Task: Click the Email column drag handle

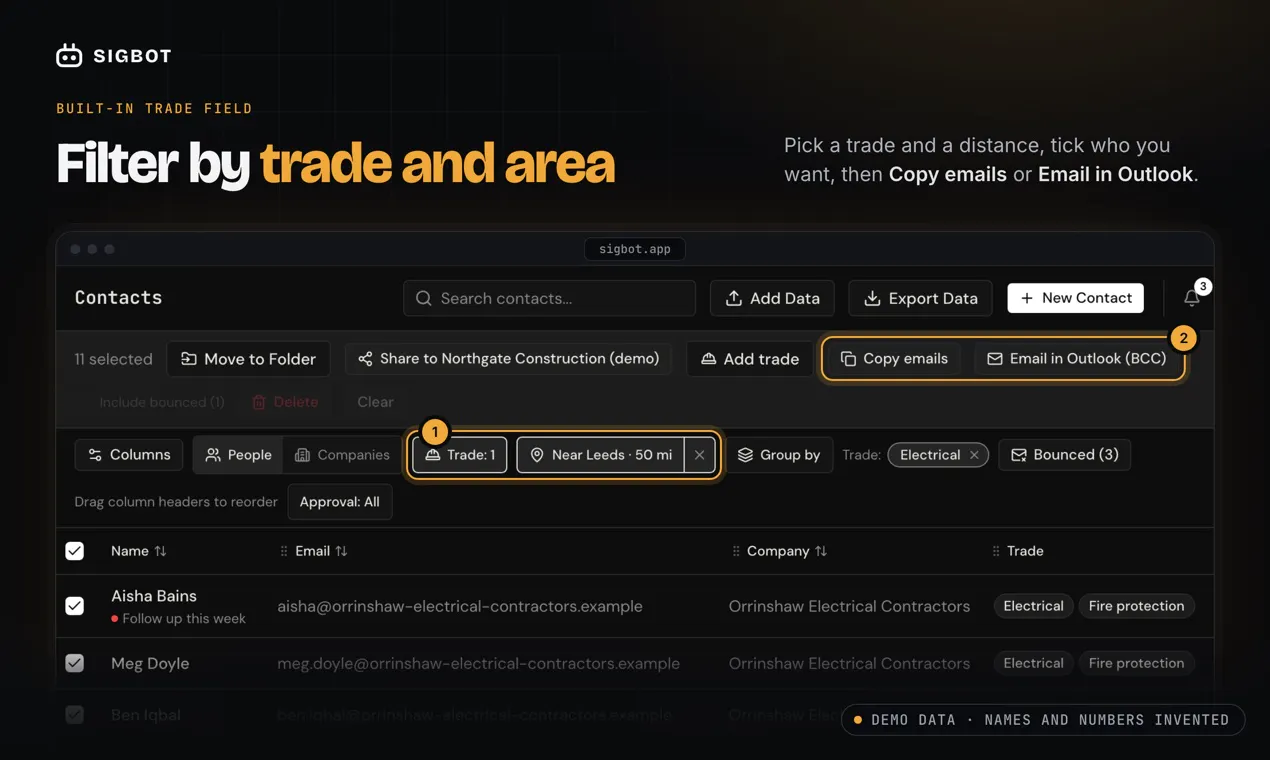Action: coord(284,551)
